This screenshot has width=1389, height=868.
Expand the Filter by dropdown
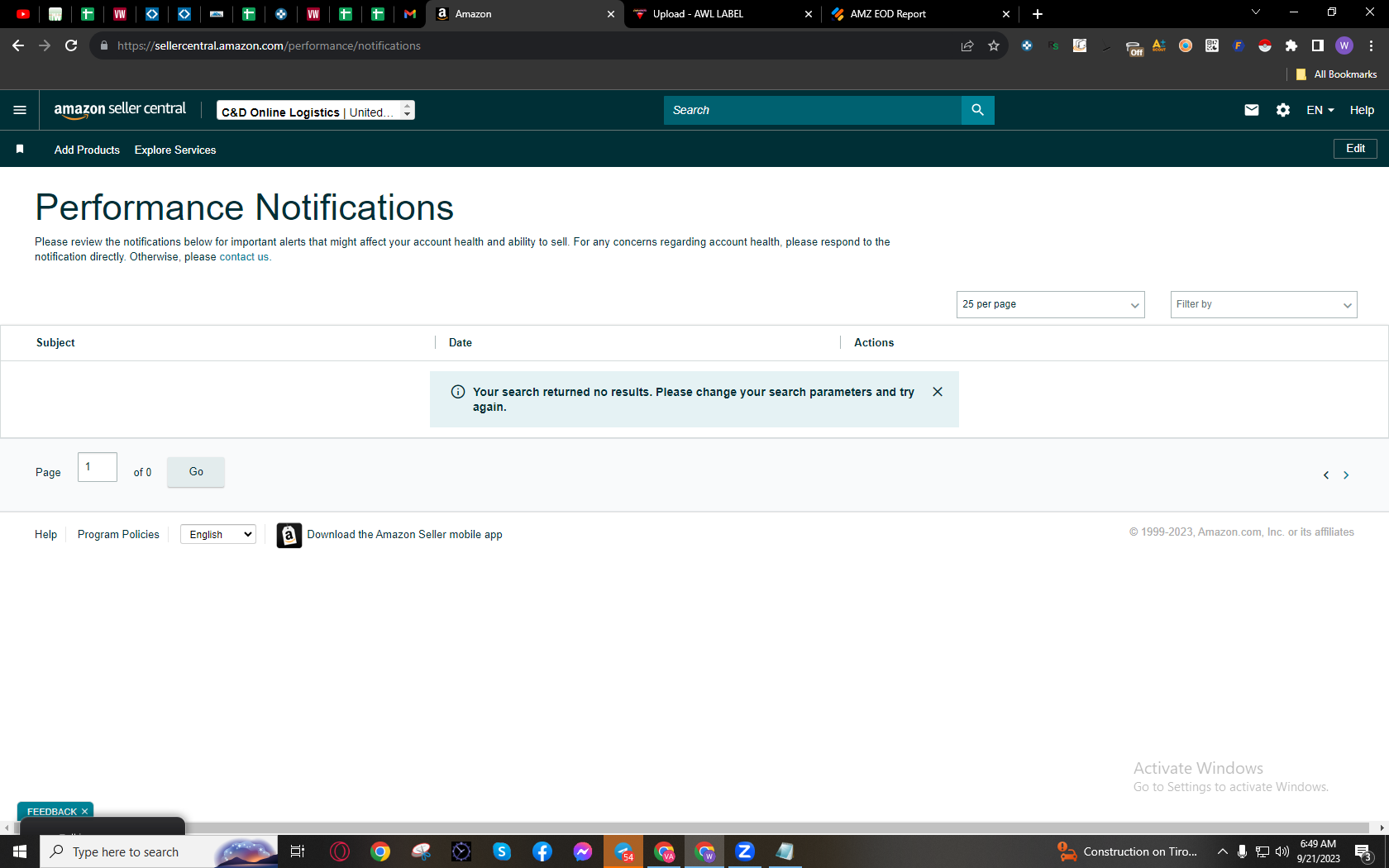click(1263, 304)
